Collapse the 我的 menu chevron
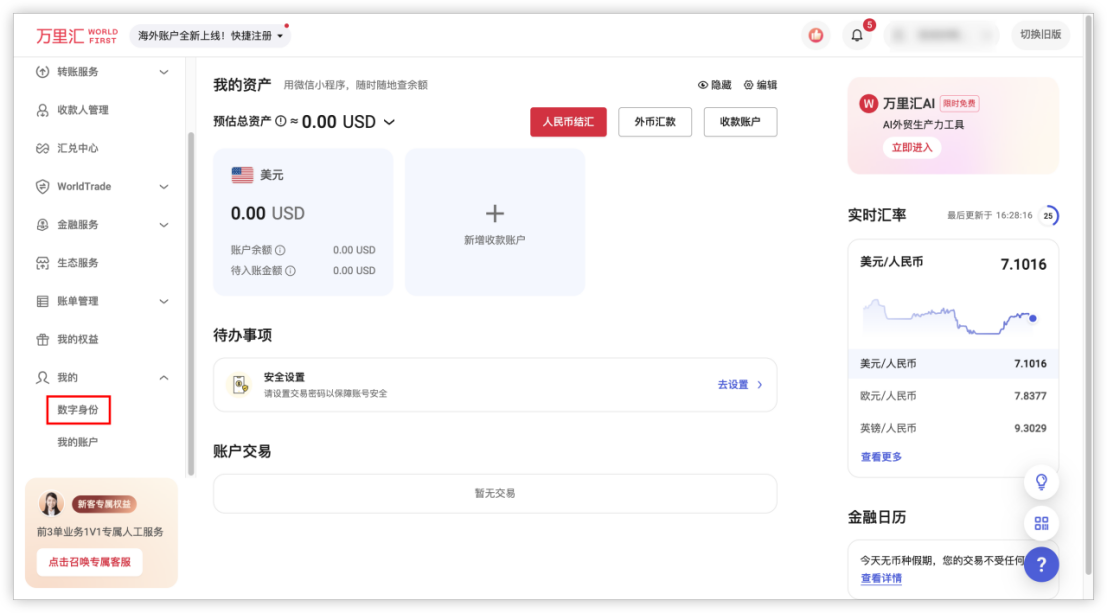 164,377
